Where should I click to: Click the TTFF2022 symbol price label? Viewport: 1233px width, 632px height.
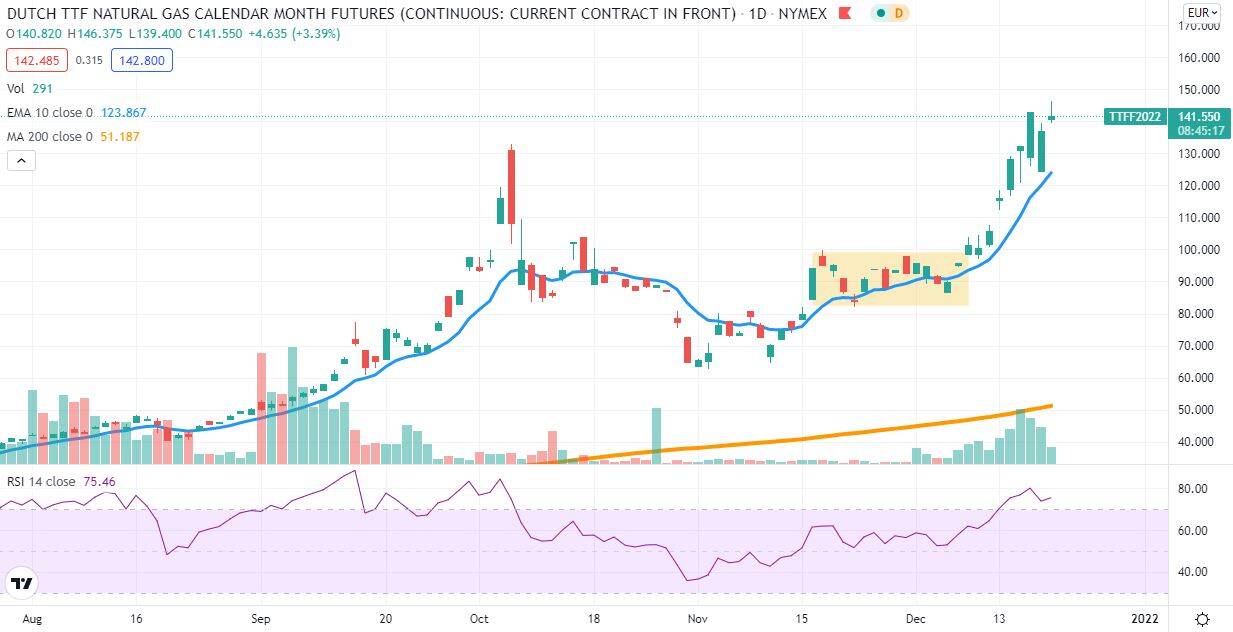1135,117
